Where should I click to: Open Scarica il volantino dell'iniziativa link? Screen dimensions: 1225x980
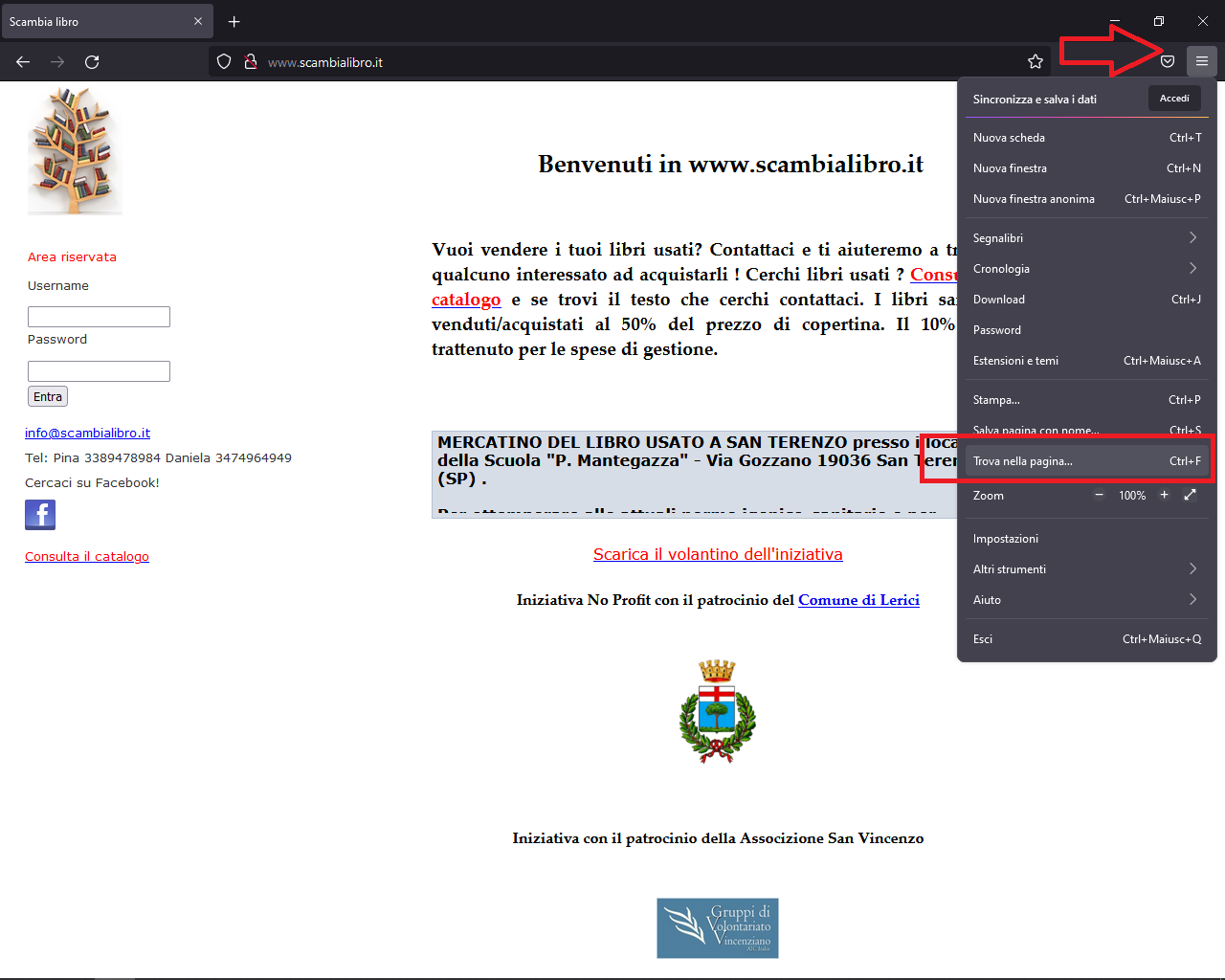(718, 554)
